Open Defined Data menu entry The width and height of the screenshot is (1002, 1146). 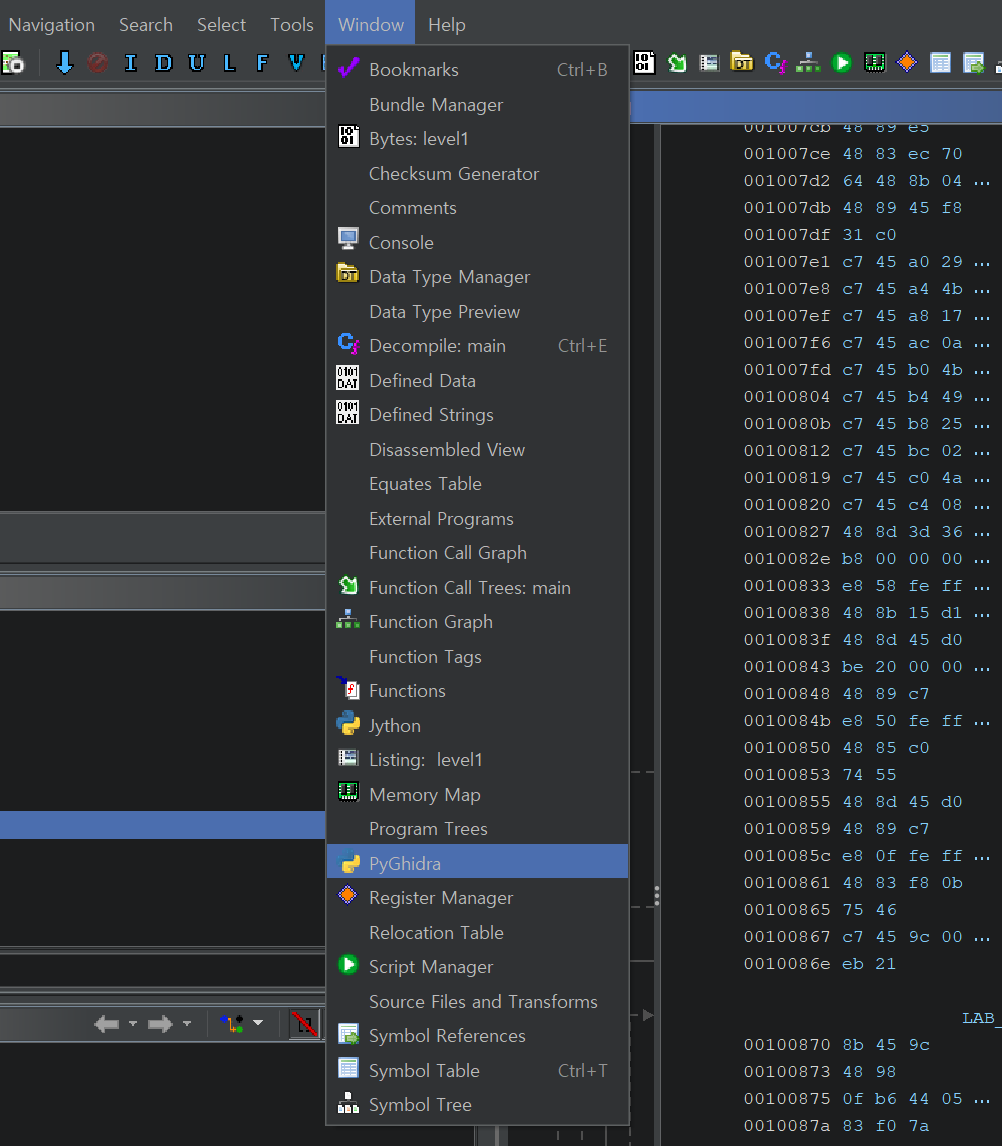(477, 381)
